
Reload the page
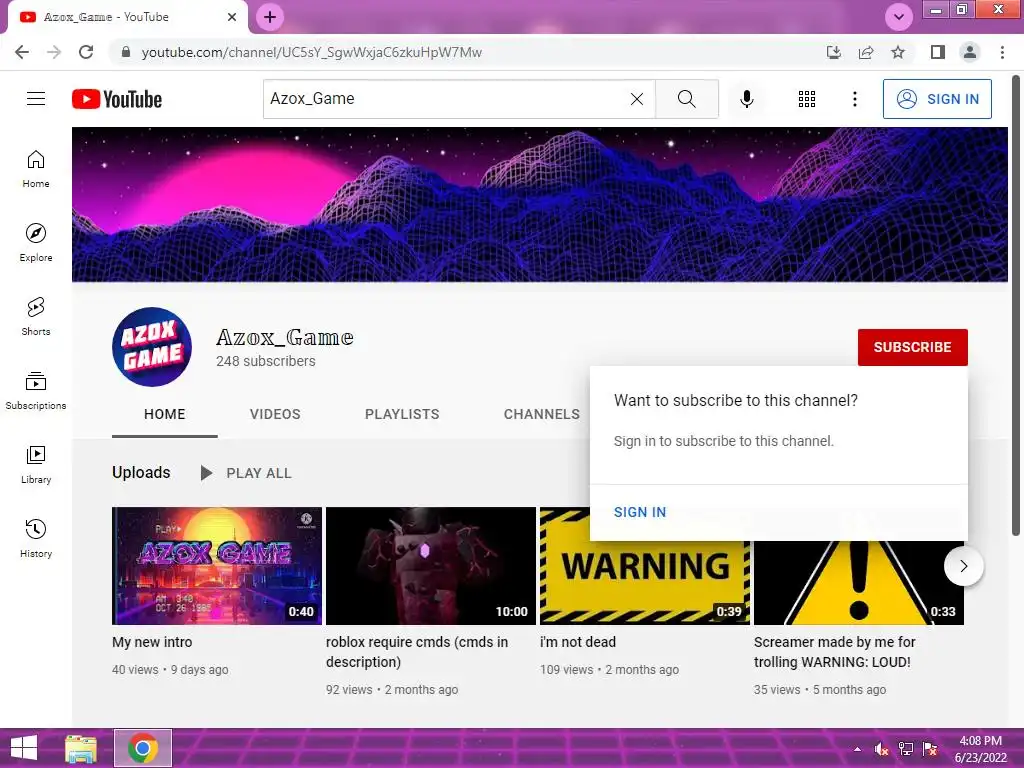click(x=86, y=52)
